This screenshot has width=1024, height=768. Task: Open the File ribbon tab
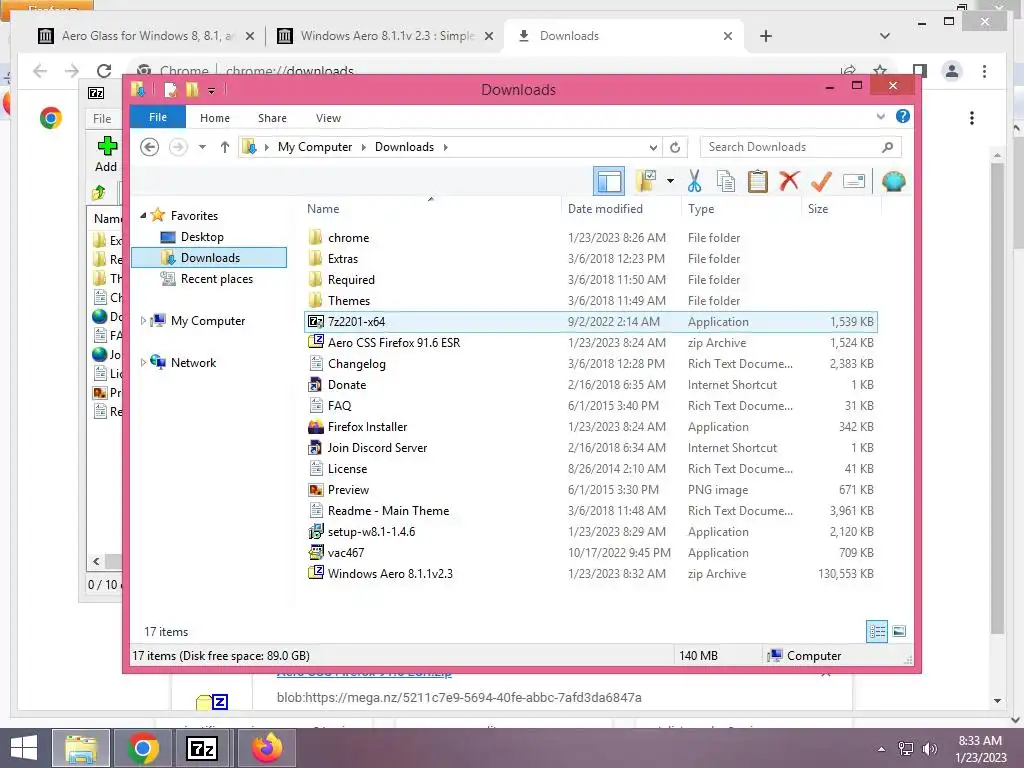tap(158, 118)
